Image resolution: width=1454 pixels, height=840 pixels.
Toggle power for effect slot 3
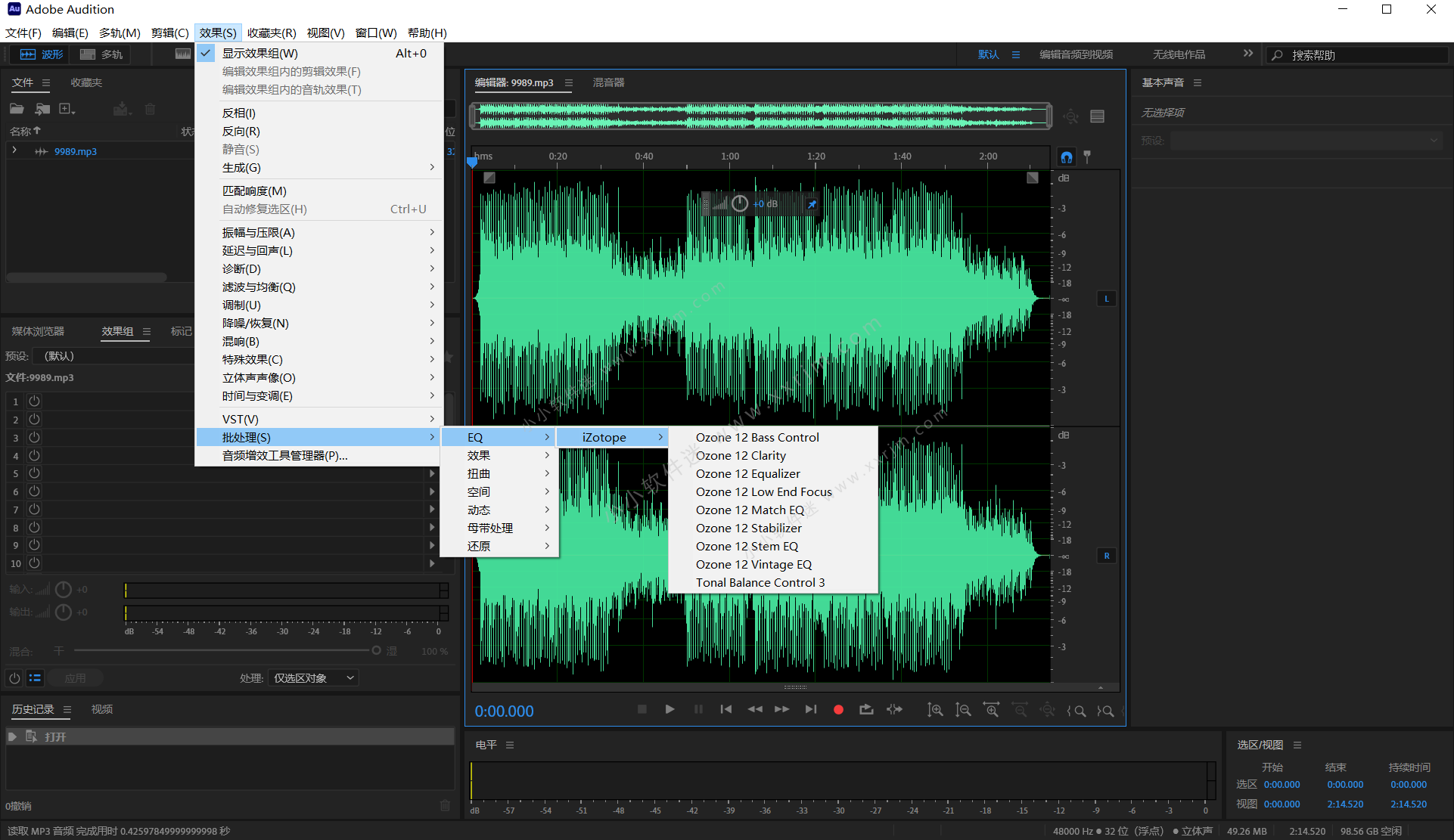click(x=34, y=437)
